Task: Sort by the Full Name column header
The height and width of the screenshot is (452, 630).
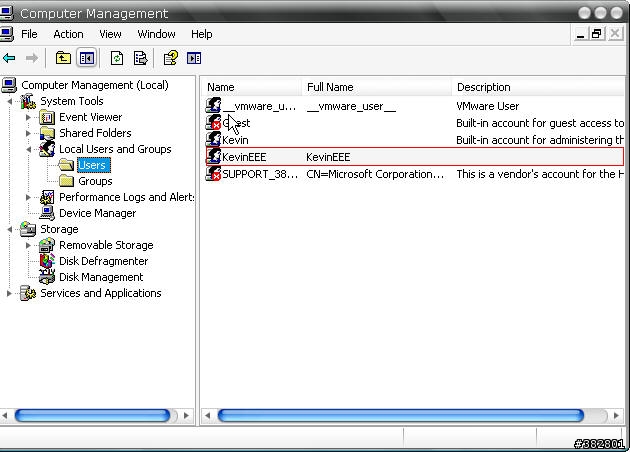Action: (376, 87)
